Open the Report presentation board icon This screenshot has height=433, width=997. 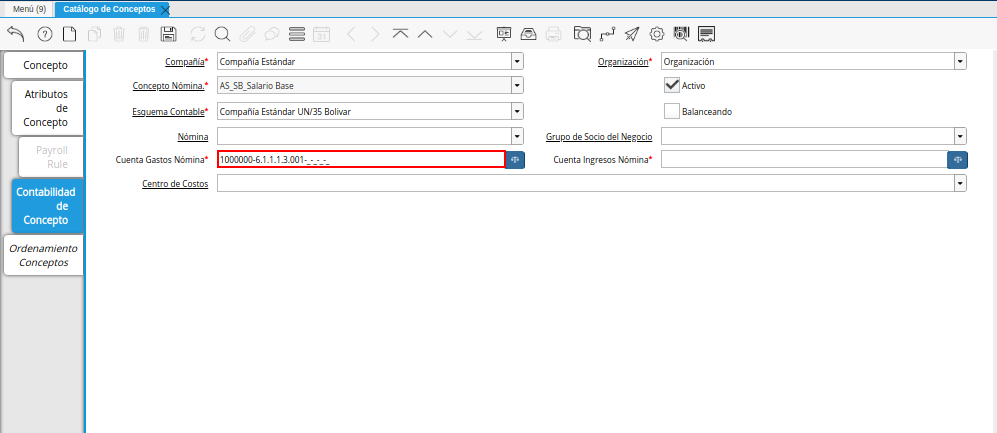tap(504, 34)
